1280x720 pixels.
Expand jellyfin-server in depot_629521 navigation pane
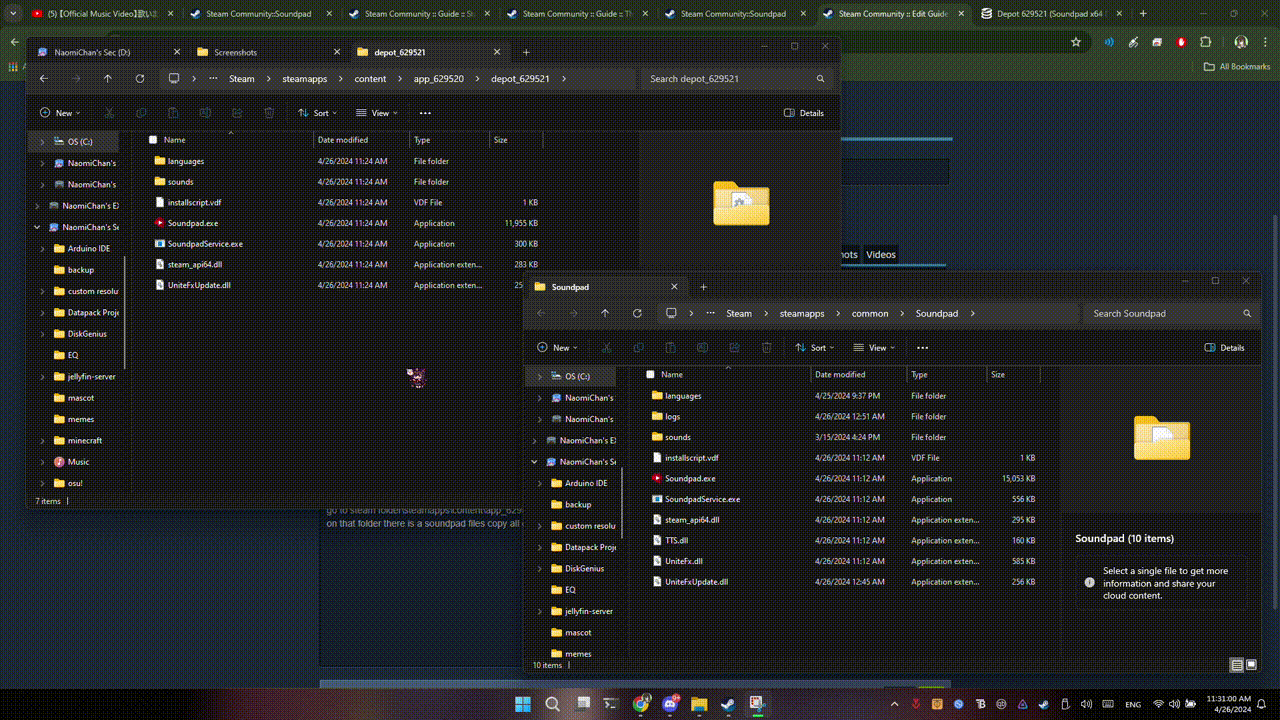42,377
